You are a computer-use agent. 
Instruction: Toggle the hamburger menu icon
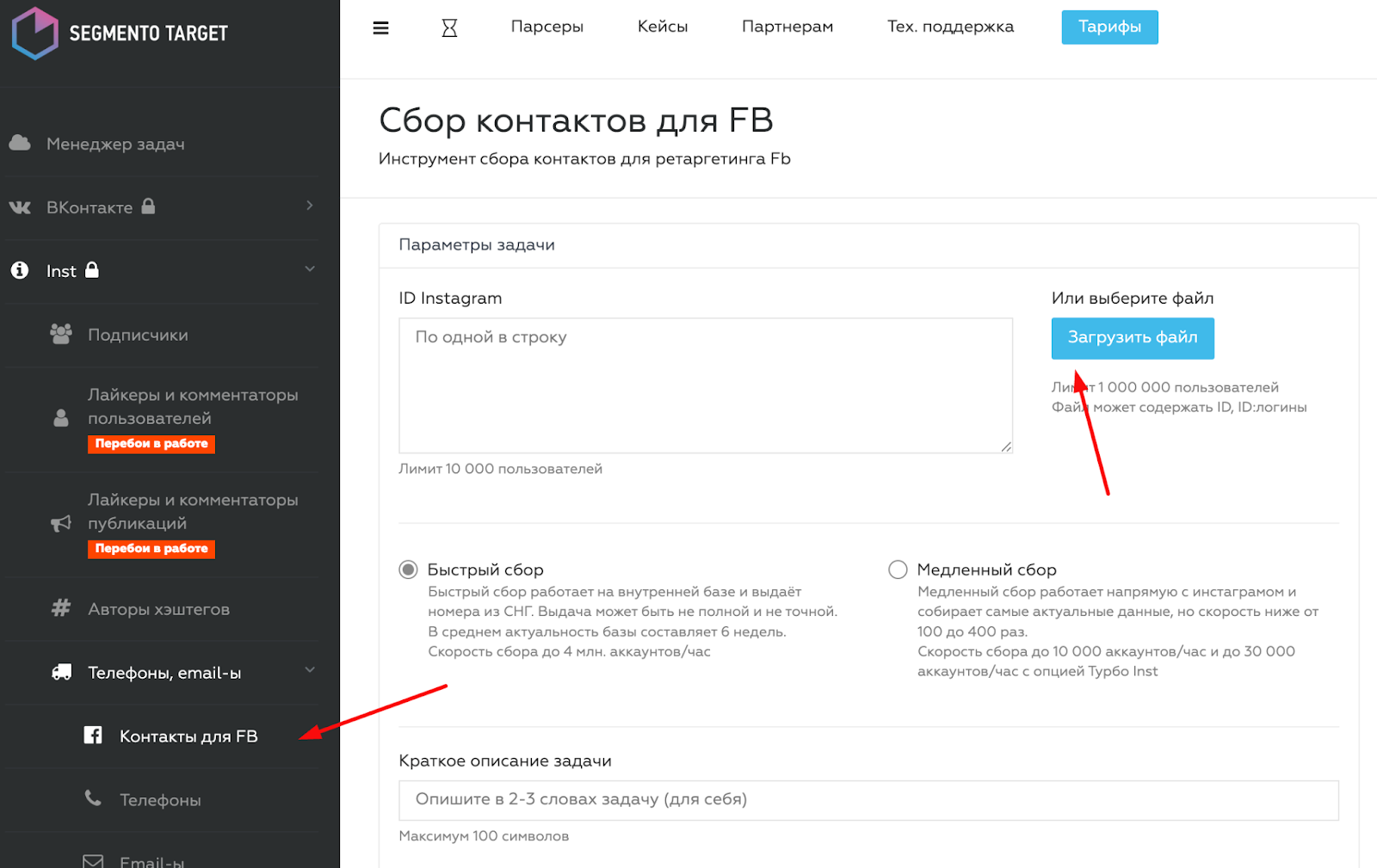coord(380,28)
